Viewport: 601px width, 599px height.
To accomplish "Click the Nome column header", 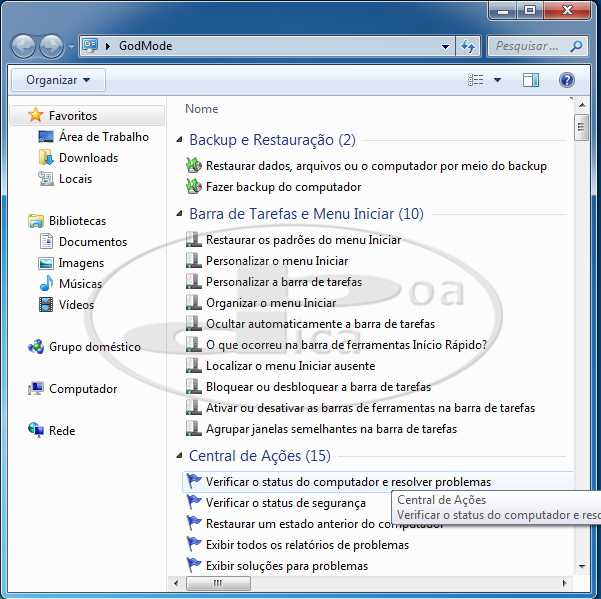I will point(202,109).
